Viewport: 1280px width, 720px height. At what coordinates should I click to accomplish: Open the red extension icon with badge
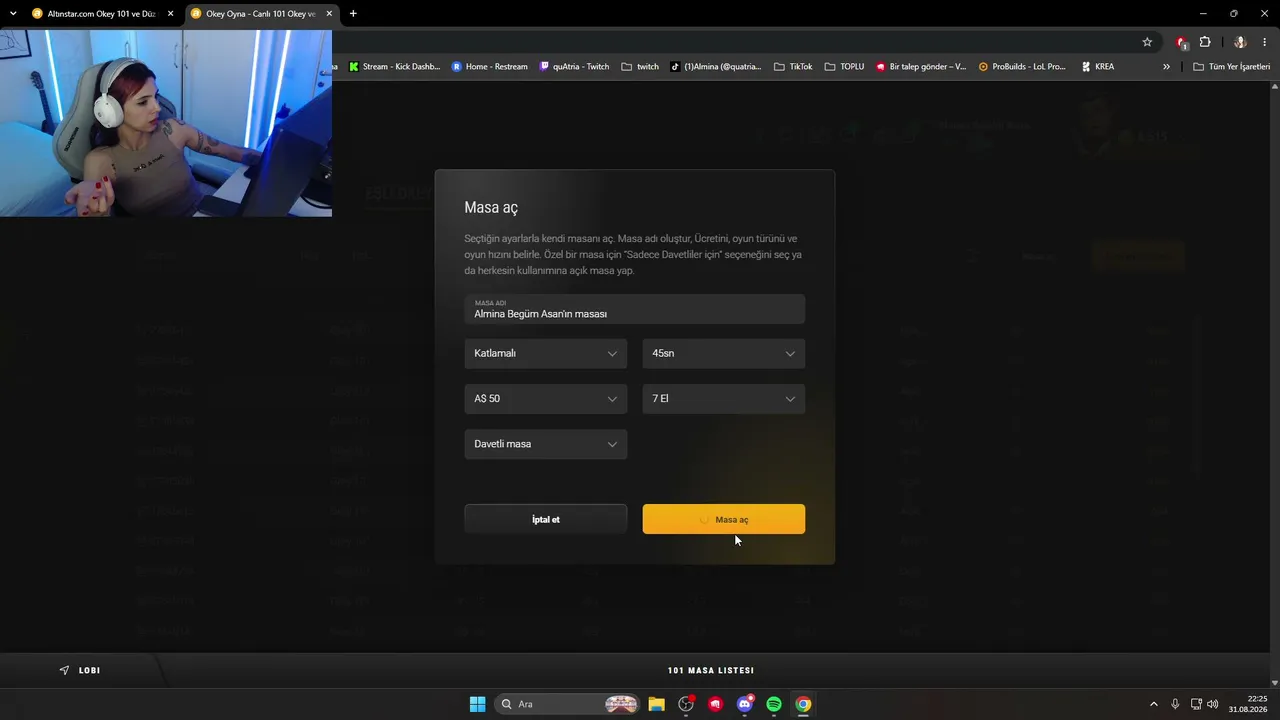tap(1182, 42)
